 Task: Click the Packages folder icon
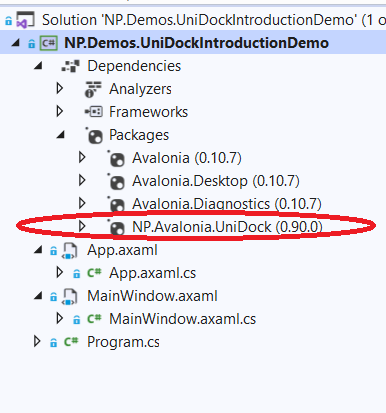(x=94, y=136)
